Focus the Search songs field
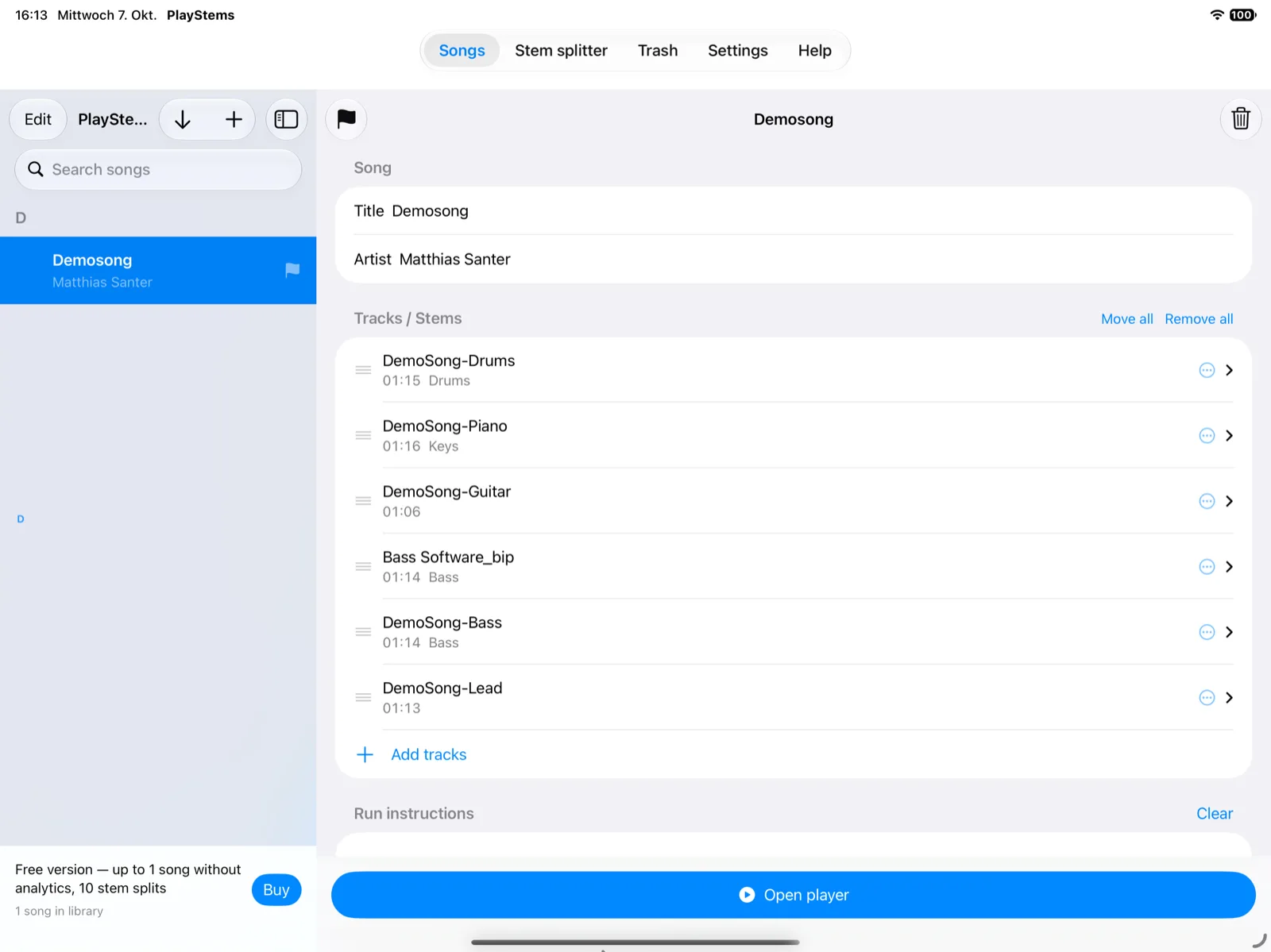1271x952 pixels. [158, 170]
